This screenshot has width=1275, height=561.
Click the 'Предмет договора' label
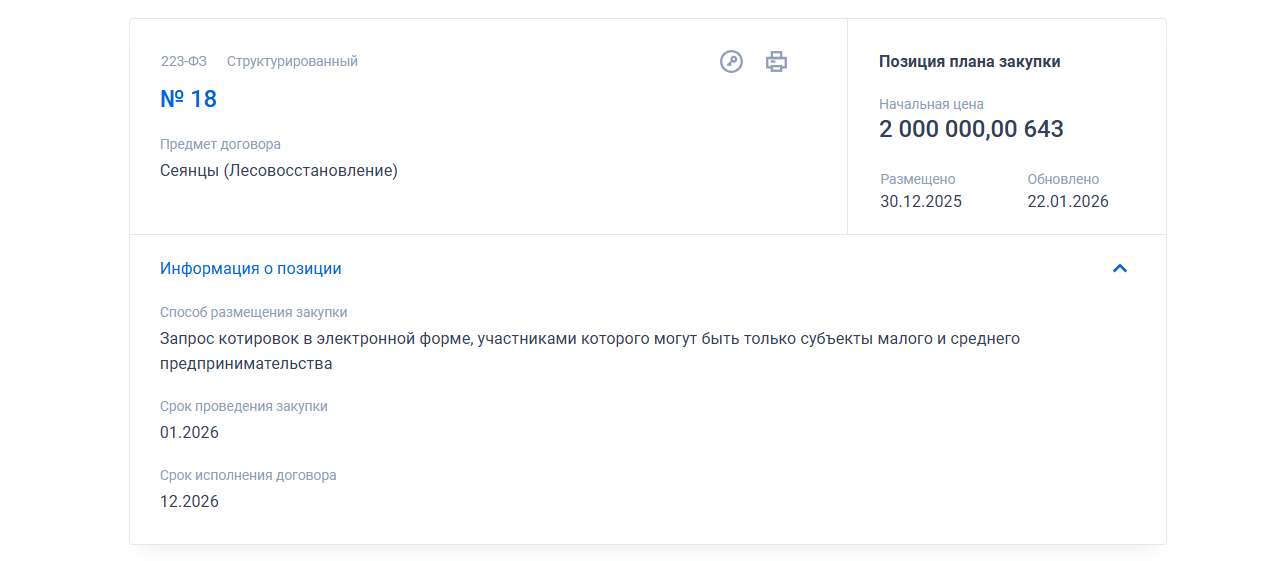(220, 144)
